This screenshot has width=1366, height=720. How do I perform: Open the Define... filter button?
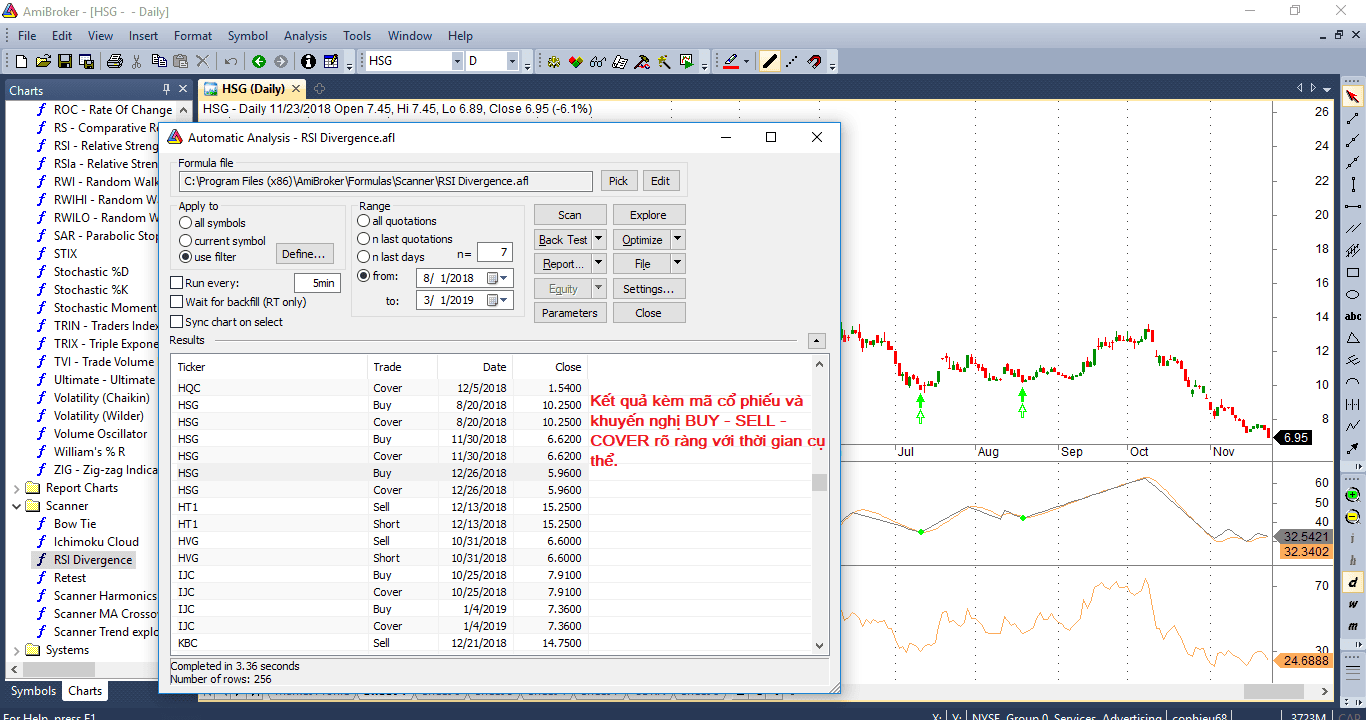pyautogui.click(x=304, y=254)
